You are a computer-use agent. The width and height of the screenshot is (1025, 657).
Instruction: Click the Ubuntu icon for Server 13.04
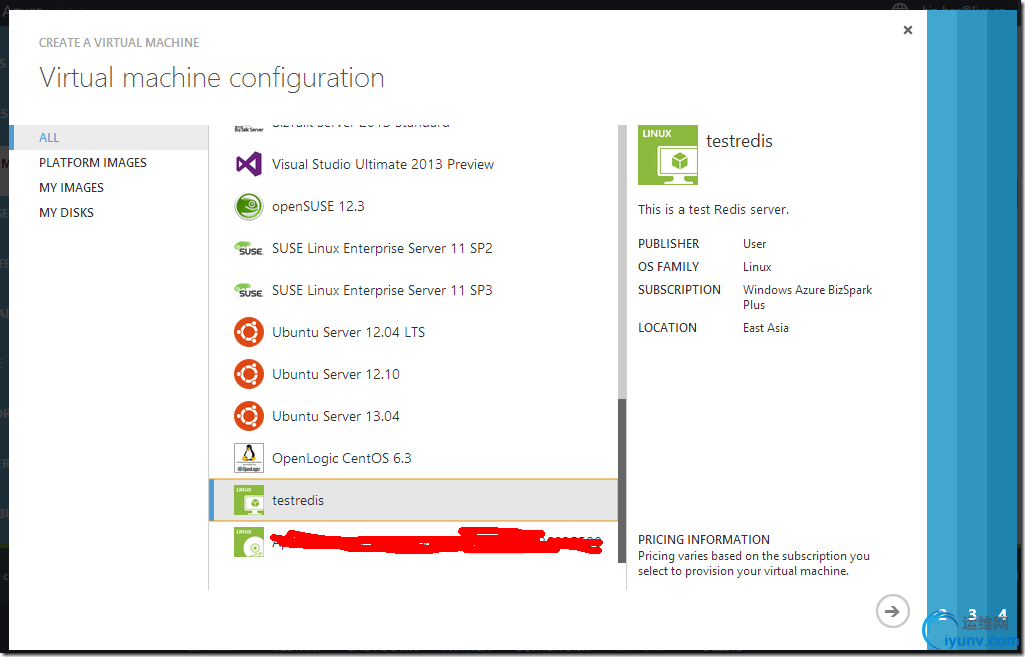249,416
